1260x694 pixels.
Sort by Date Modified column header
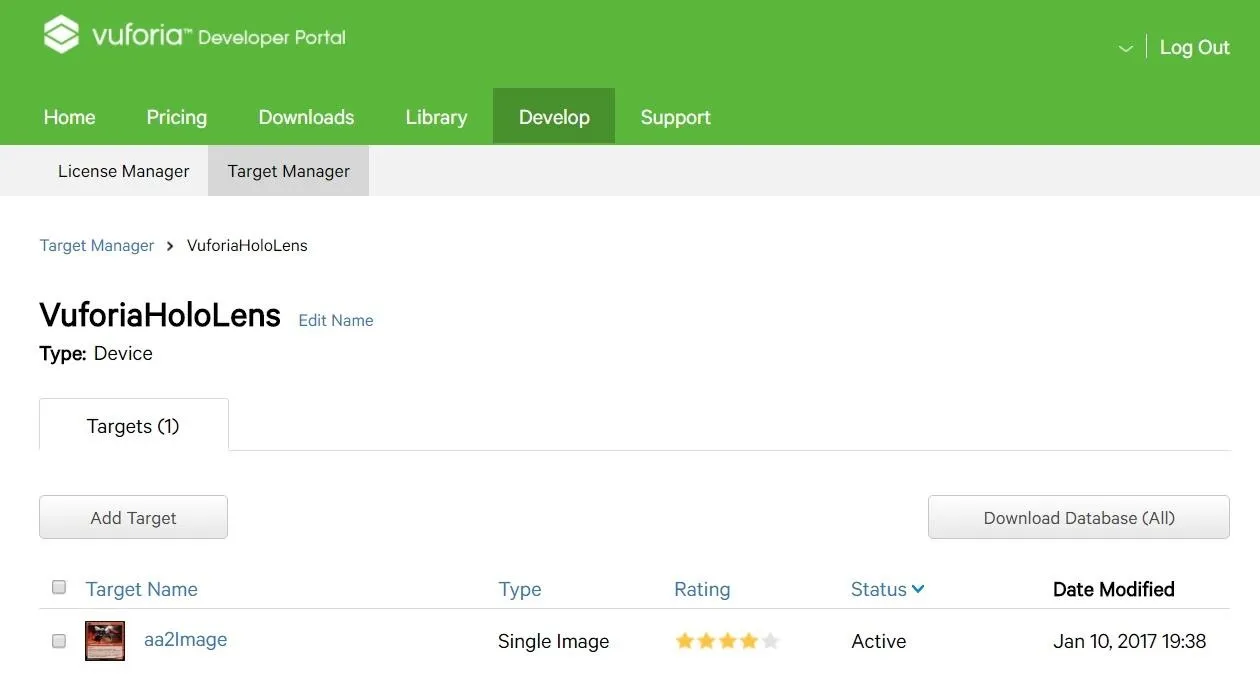coord(1114,589)
